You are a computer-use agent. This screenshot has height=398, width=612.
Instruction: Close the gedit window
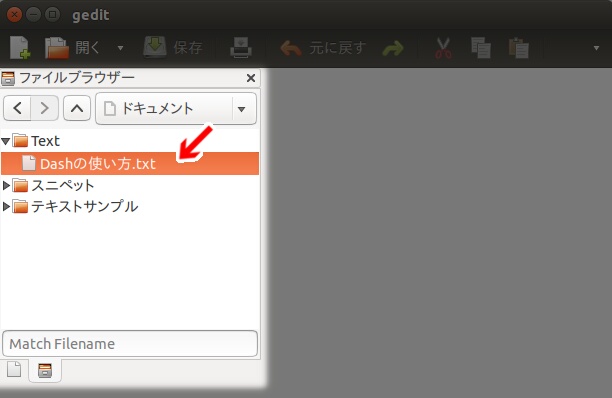14,15
